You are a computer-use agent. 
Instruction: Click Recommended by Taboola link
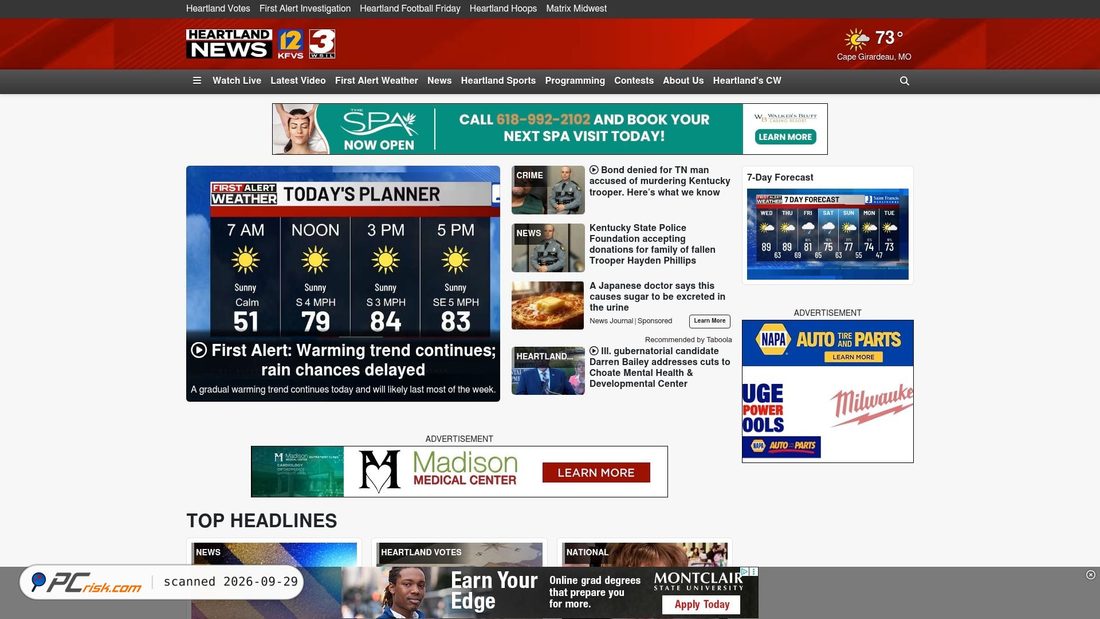coord(688,340)
